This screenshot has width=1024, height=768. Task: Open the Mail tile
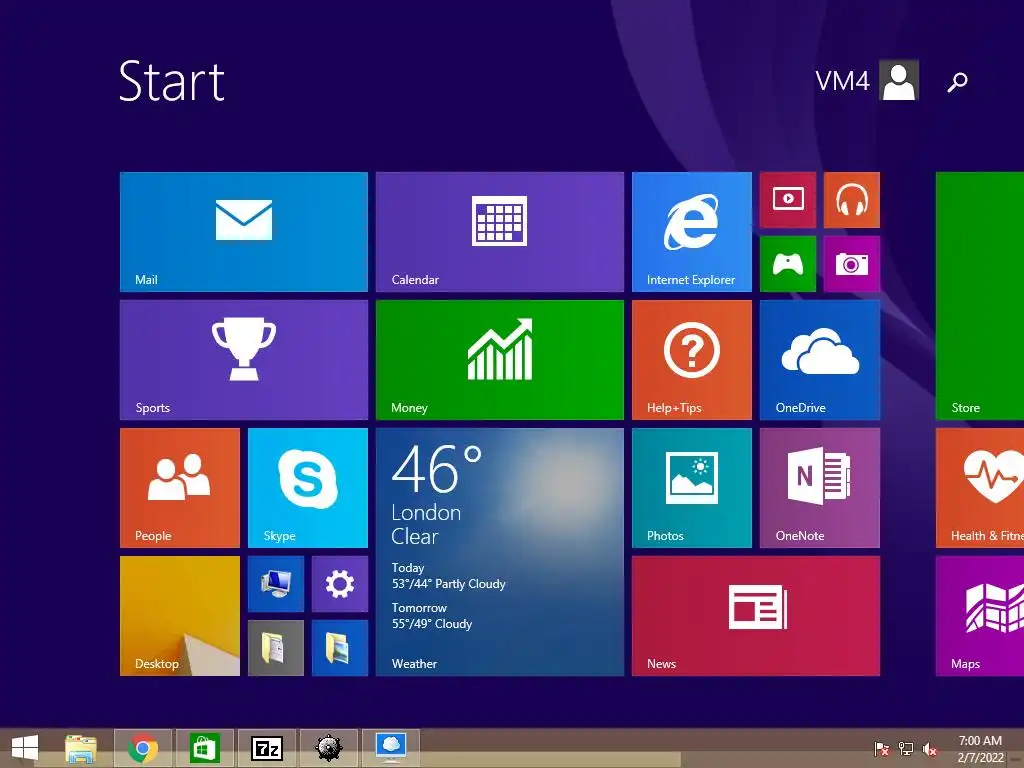244,232
